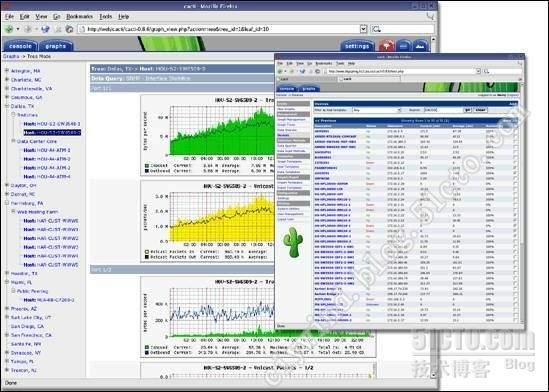Select the list view mode icon beside settings
Screen dimensions: 549x392
point(404,46)
